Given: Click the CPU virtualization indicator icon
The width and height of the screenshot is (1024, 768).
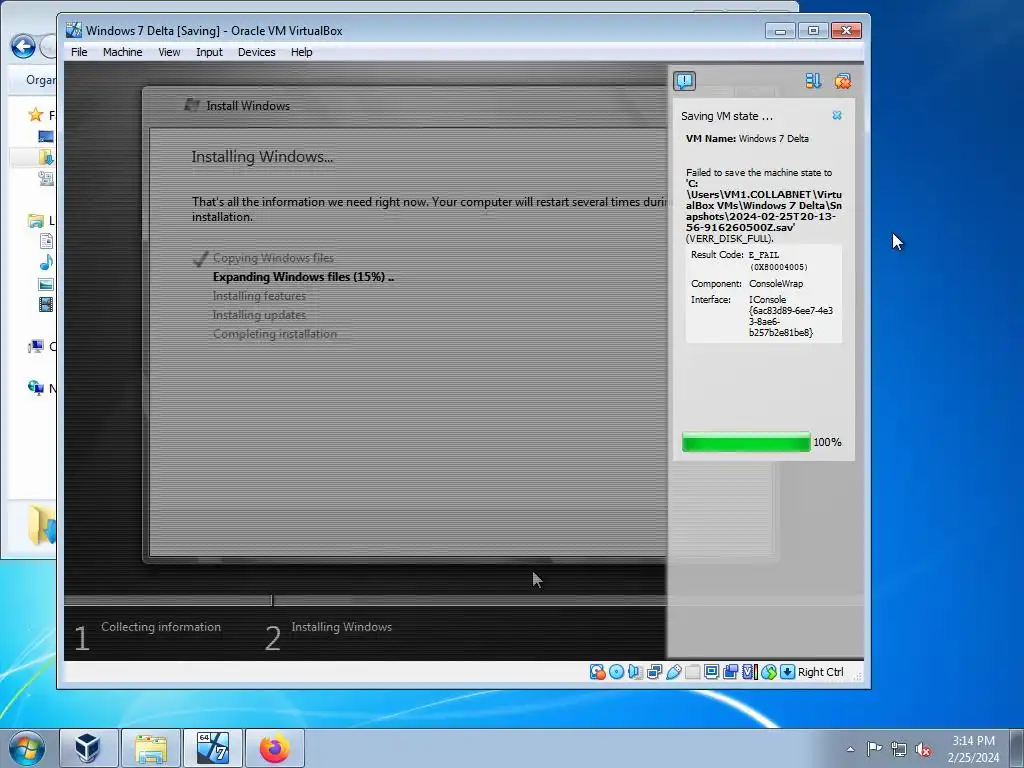Looking at the screenshot, I should pos(749,672).
